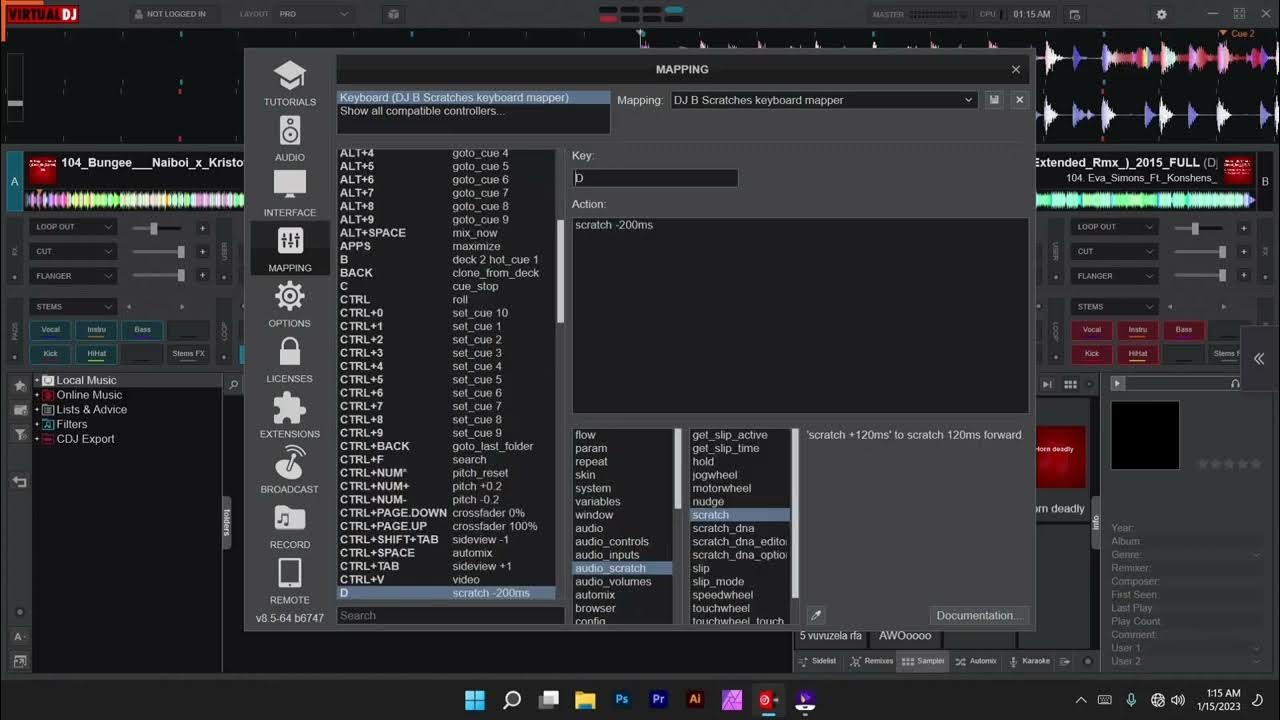
Task: Open left deck CUT effect dropdown
Action: tap(72, 251)
